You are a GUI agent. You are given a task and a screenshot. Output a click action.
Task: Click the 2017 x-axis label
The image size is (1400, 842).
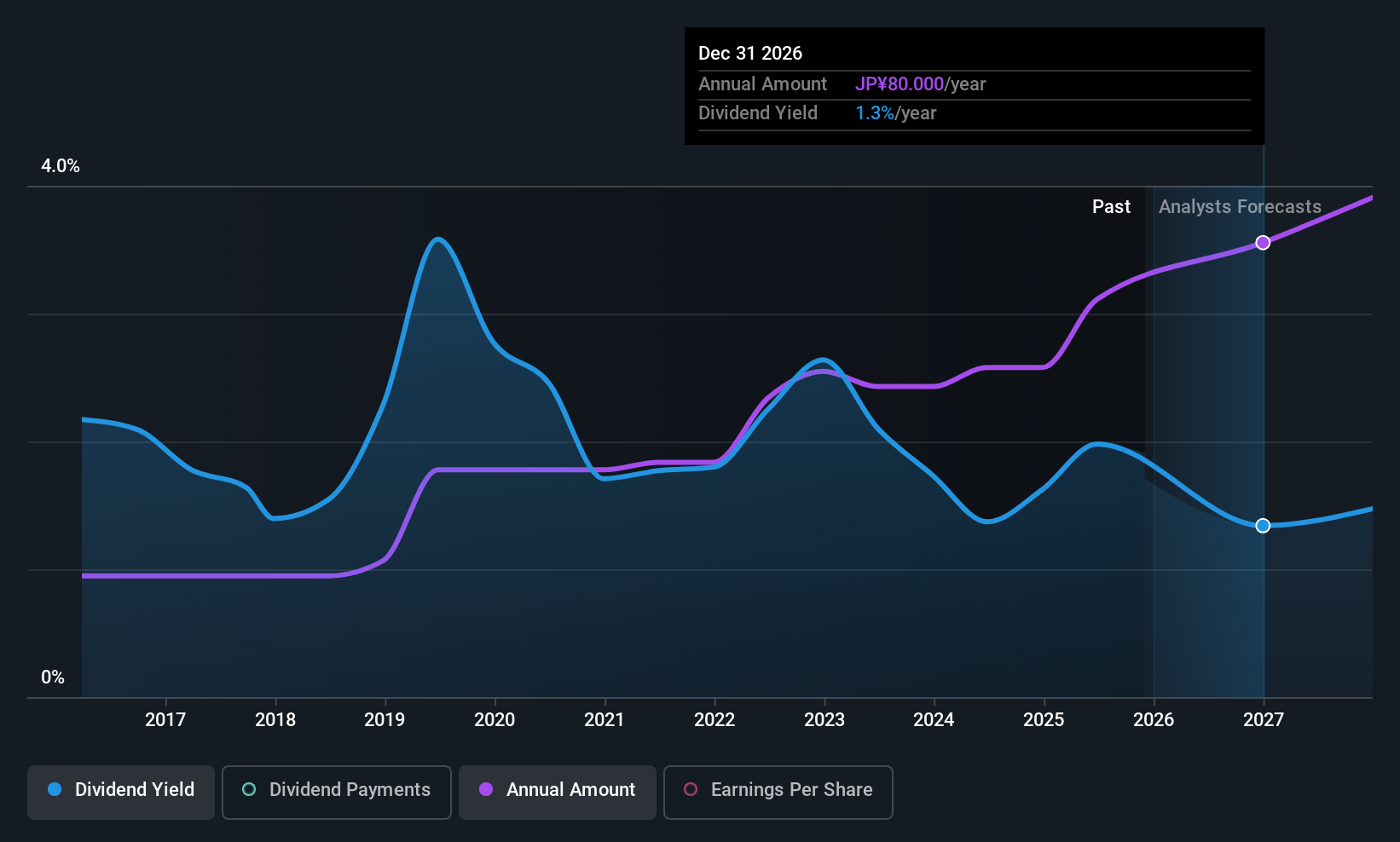165,720
